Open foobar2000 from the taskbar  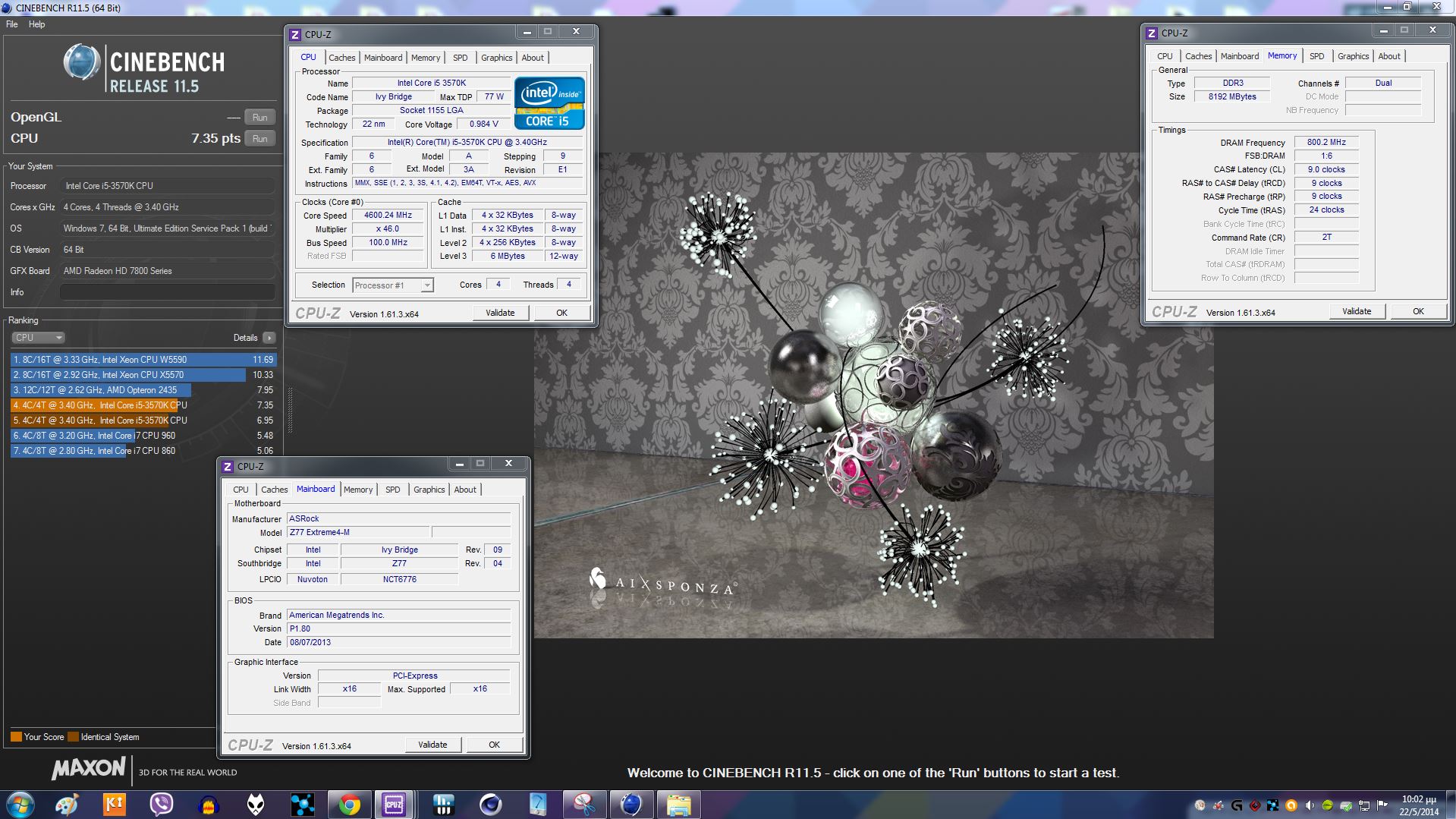point(256,805)
